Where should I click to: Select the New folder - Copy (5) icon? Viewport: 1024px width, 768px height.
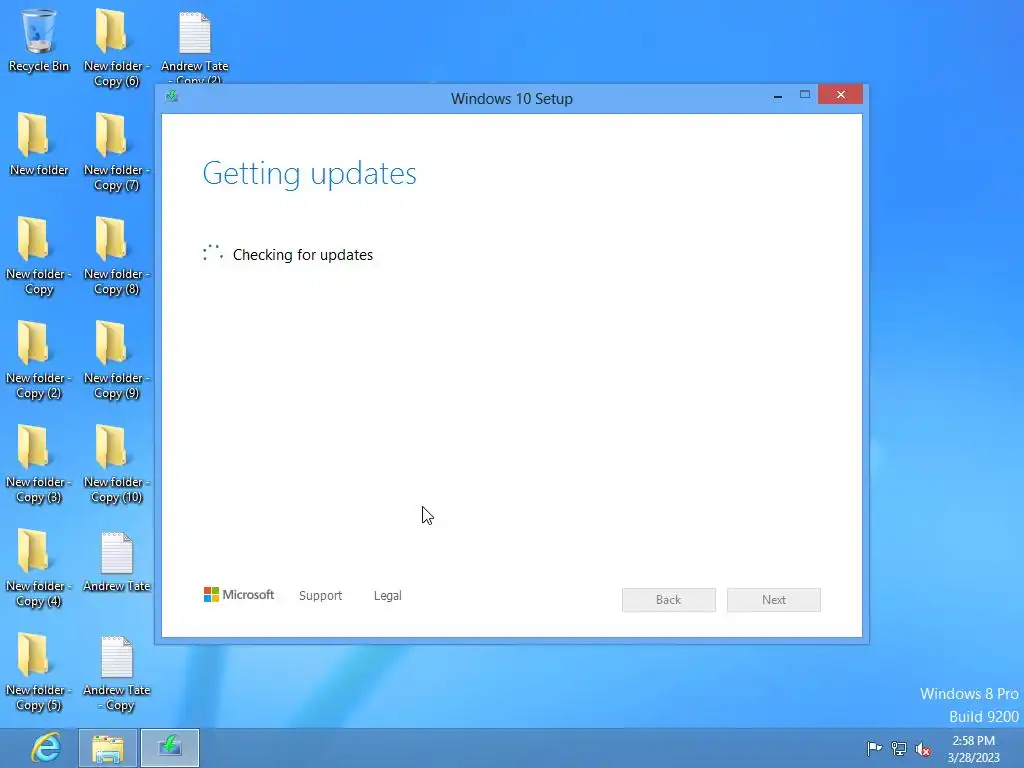pos(39,671)
